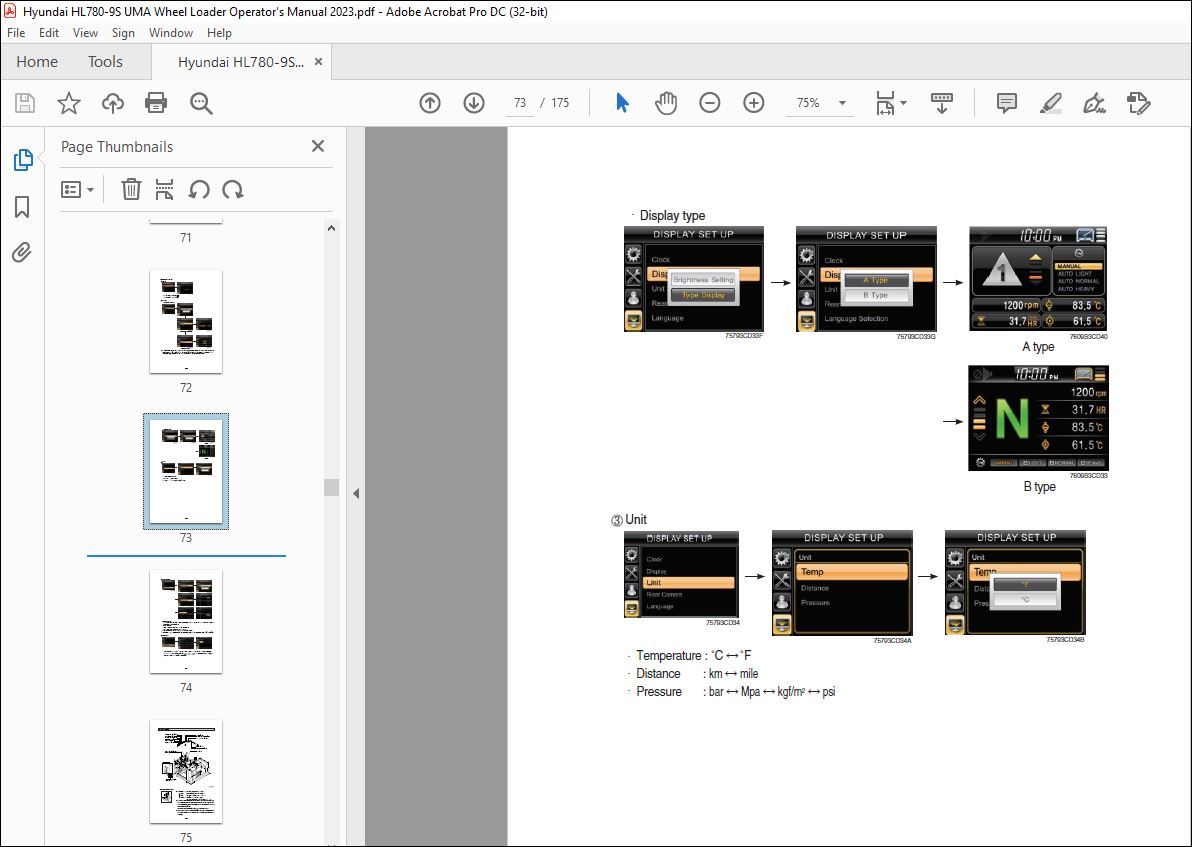Click the page number input field
The height and width of the screenshot is (847, 1192).
click(520, 103)
